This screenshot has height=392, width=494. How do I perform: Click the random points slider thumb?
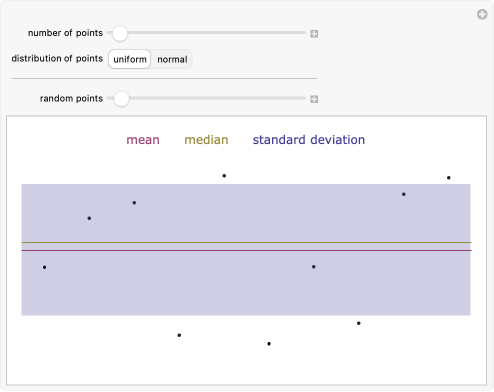tap(121, 99)
